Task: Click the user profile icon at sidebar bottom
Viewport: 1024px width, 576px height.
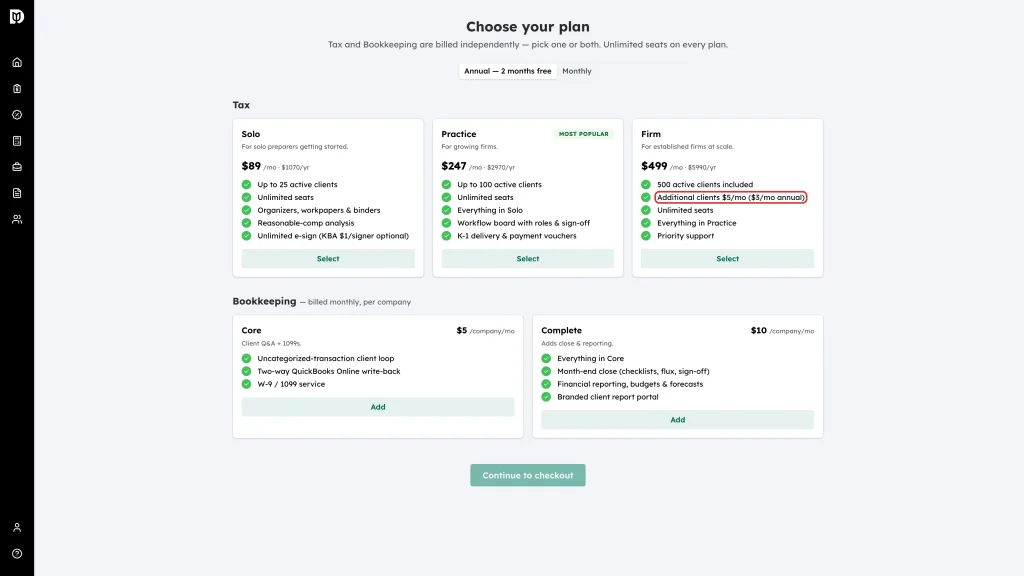Action: (17, 528)
